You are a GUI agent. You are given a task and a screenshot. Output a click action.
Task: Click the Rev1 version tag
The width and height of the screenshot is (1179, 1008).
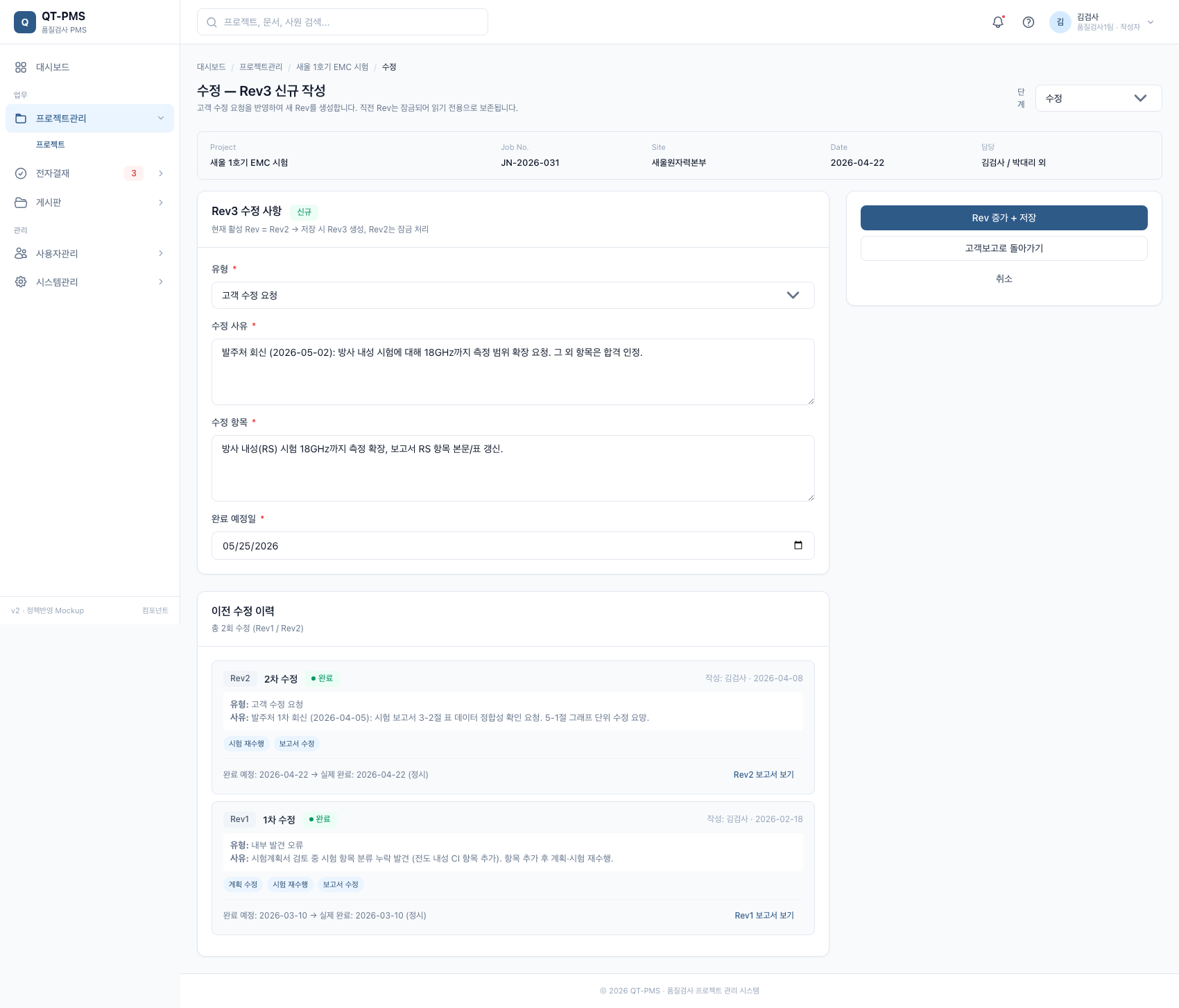239,819
